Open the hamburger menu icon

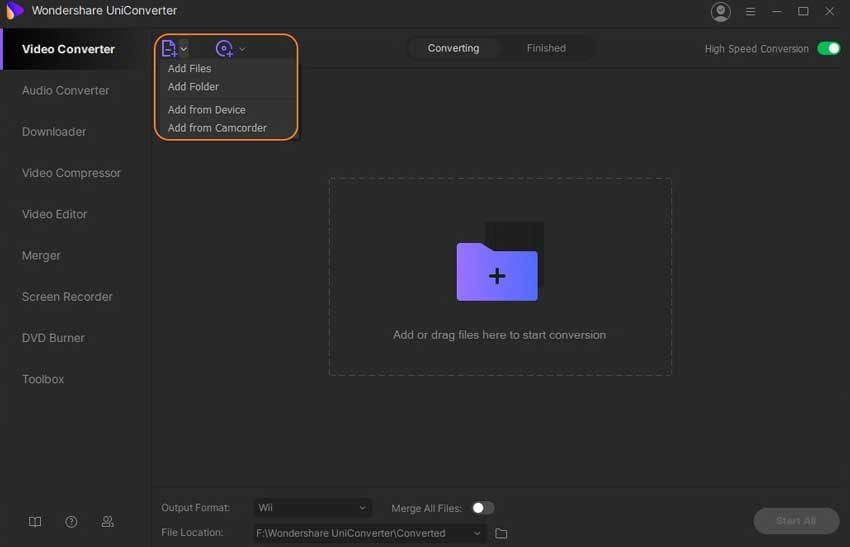(x=750, y=11)
